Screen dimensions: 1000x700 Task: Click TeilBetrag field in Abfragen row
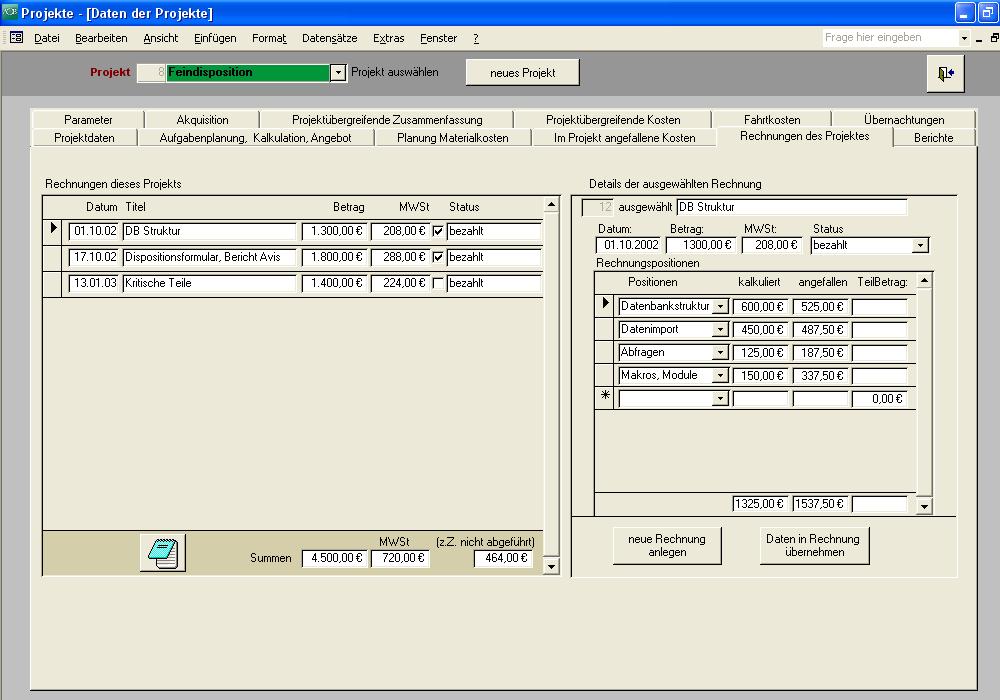pos(879,353)
